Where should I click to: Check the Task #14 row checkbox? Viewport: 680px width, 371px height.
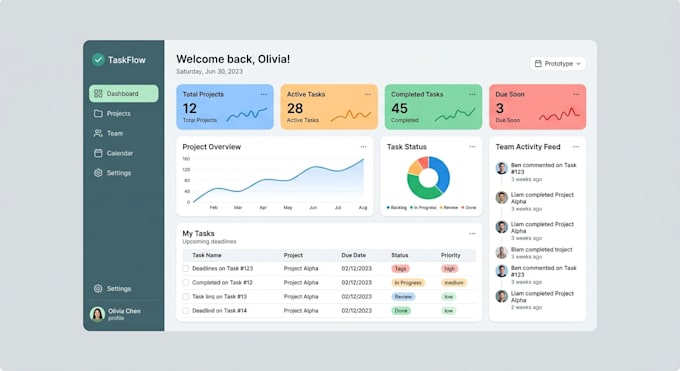point(186,311)
